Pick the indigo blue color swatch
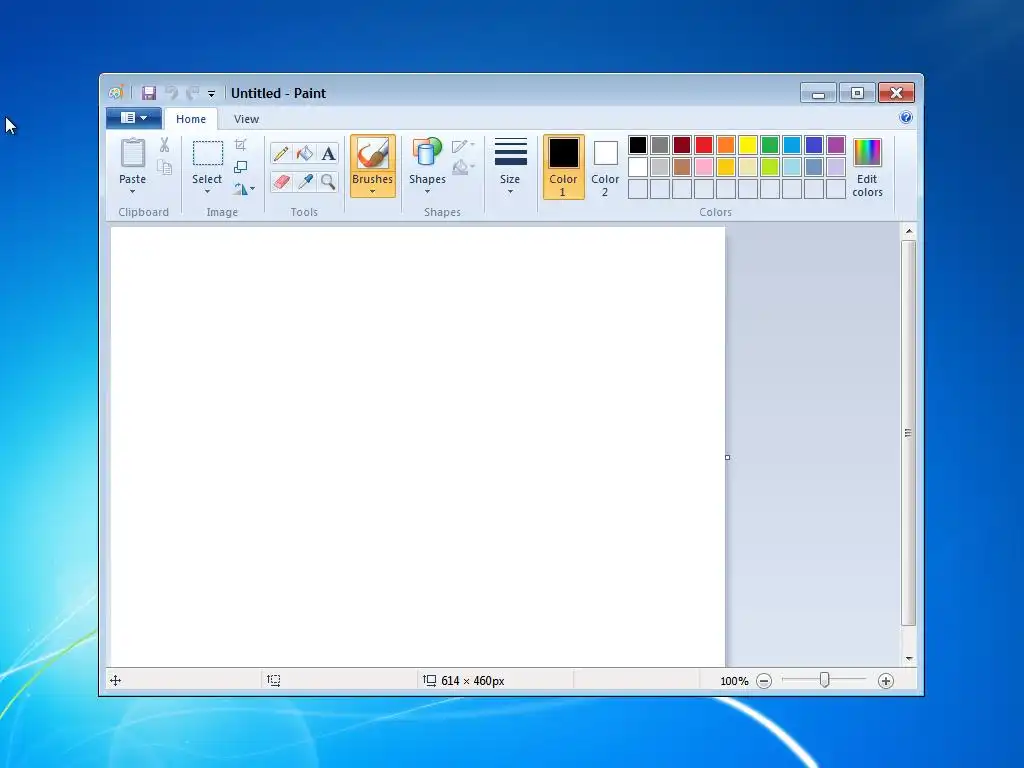This screenshot has height=768, width=1024. [x=814, y=145]
